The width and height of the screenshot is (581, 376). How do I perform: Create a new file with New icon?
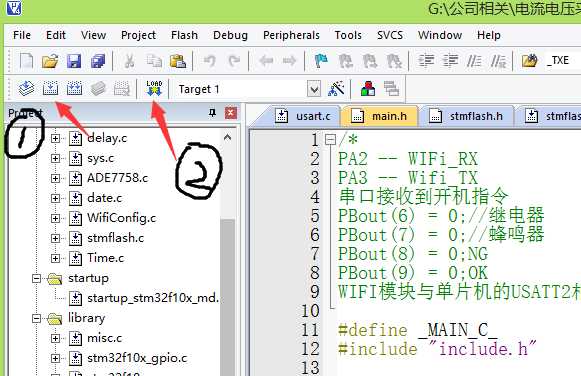tap(26, 61)
